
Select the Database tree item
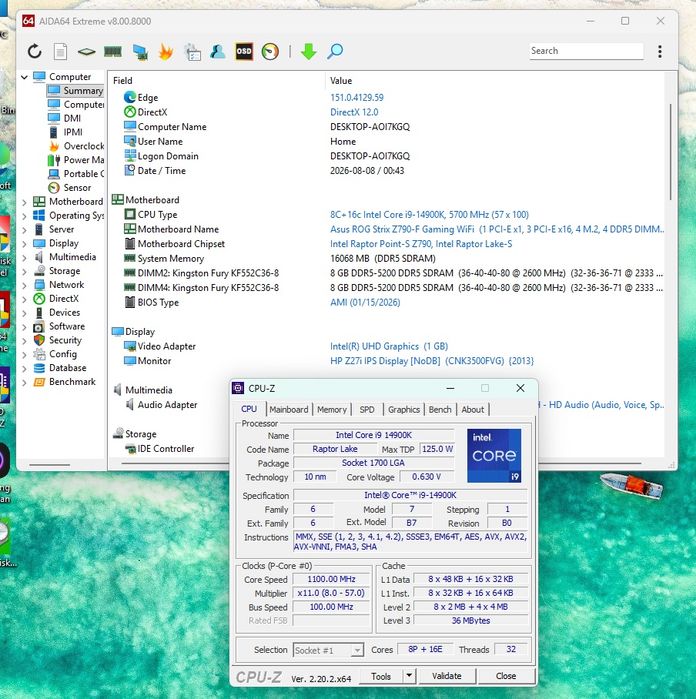tap(67, 368)
